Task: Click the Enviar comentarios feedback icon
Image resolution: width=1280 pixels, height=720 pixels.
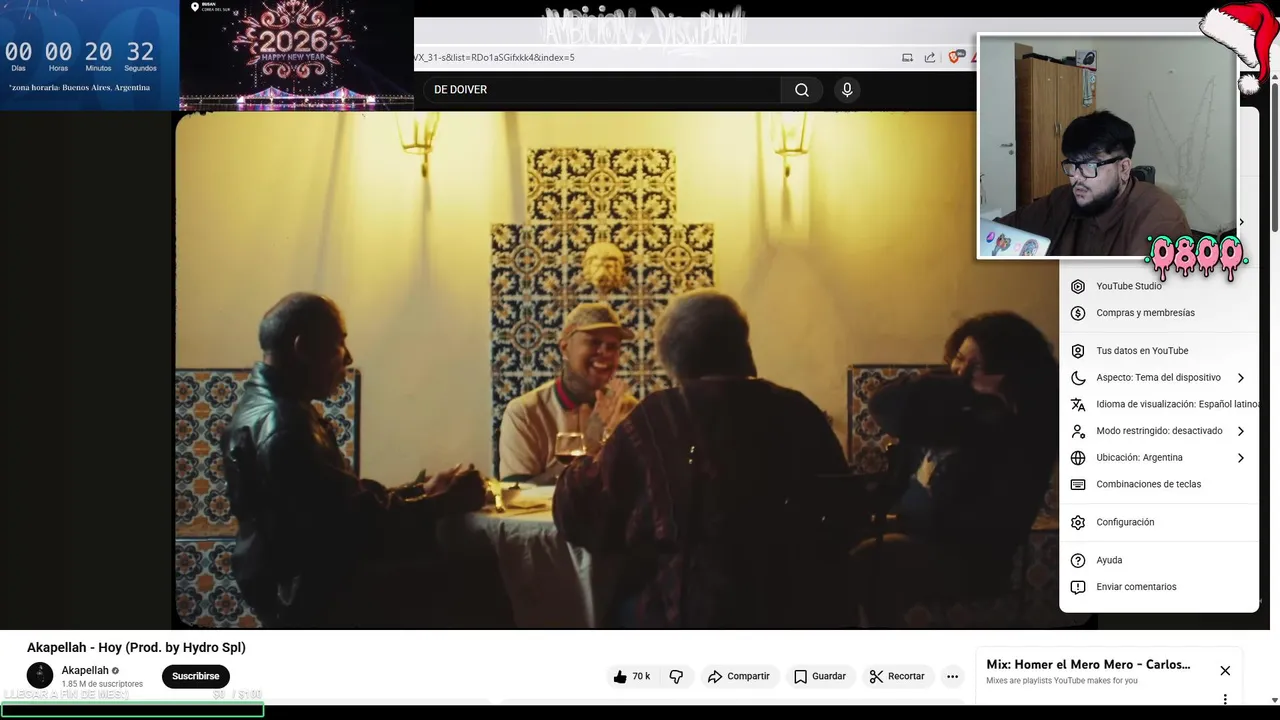Action: coord(1078,587)
